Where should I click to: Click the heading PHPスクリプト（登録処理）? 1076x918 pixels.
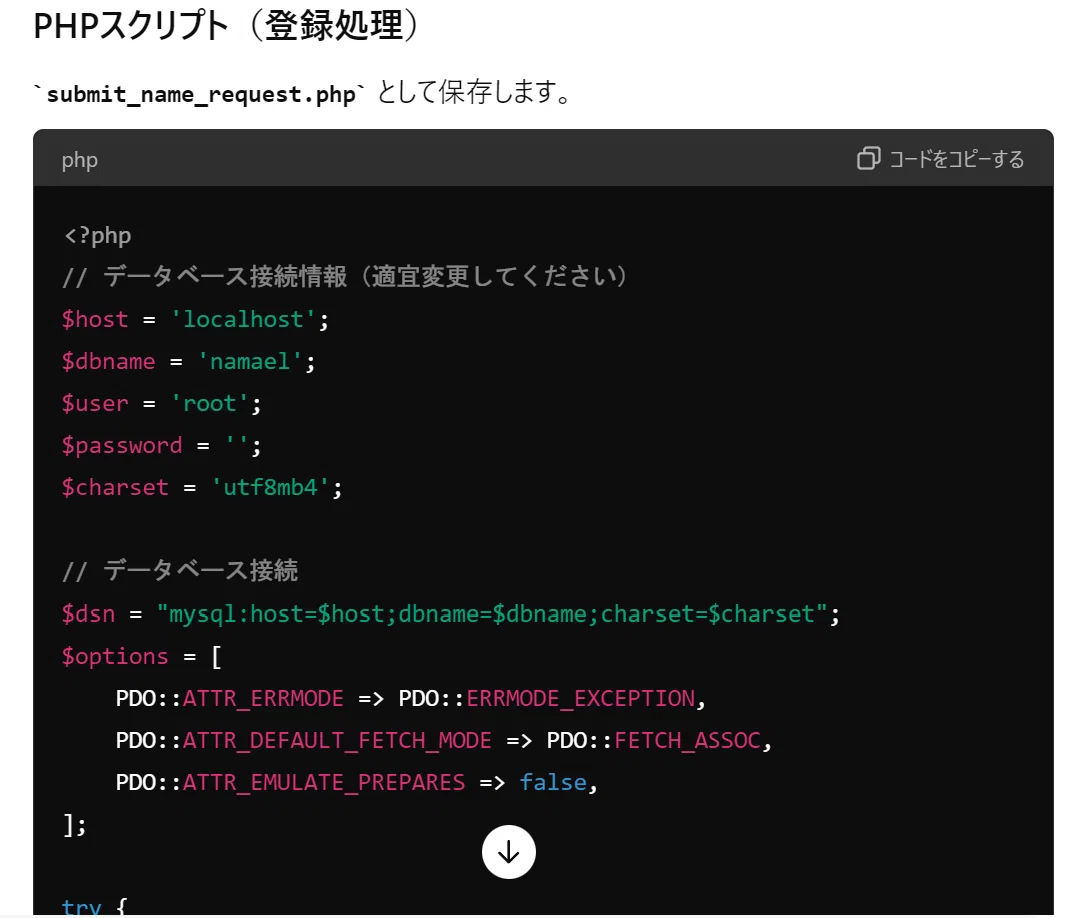click(226, 26)
